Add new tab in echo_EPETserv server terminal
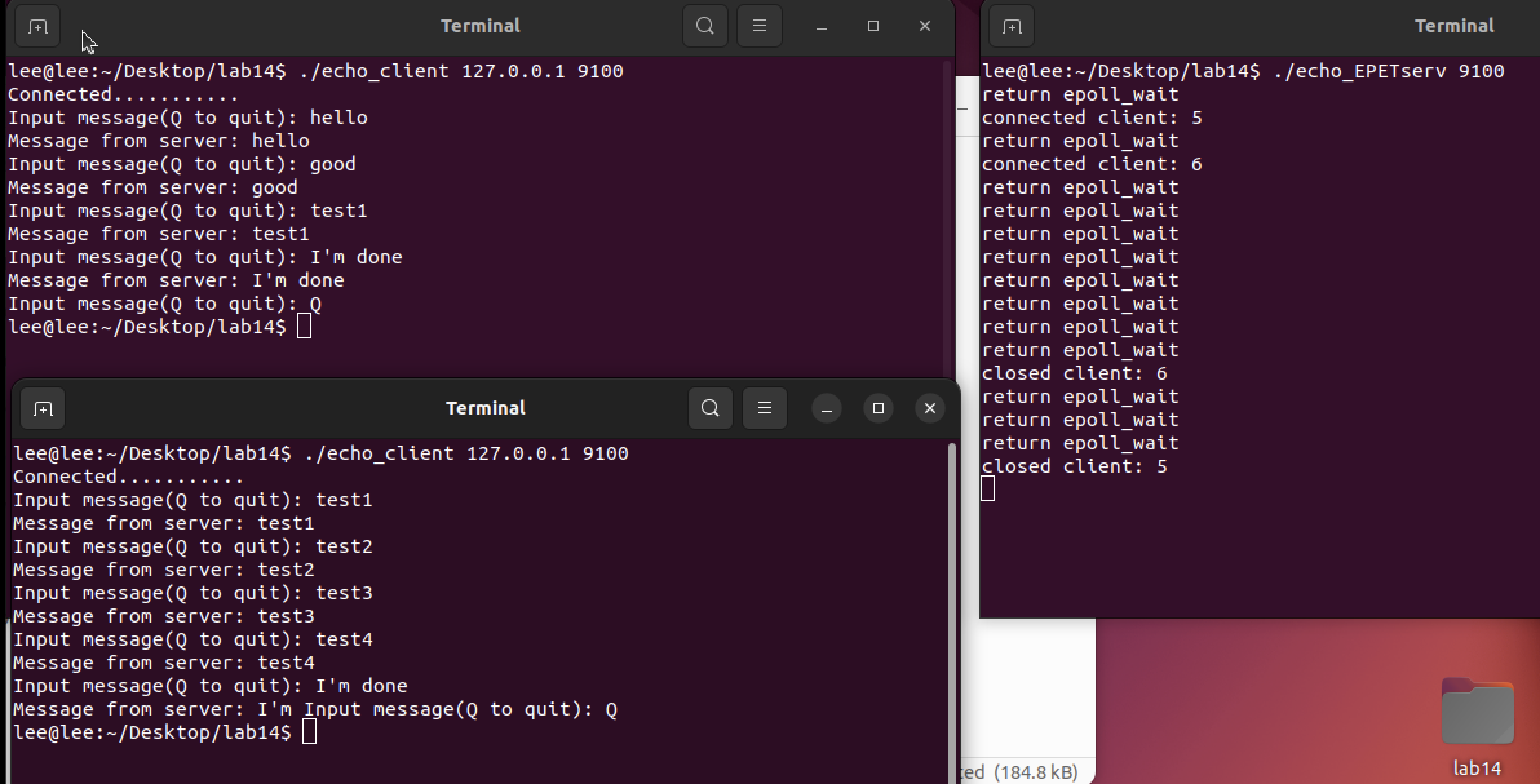The image size is (1540, 784). (x=1011, y=26)
